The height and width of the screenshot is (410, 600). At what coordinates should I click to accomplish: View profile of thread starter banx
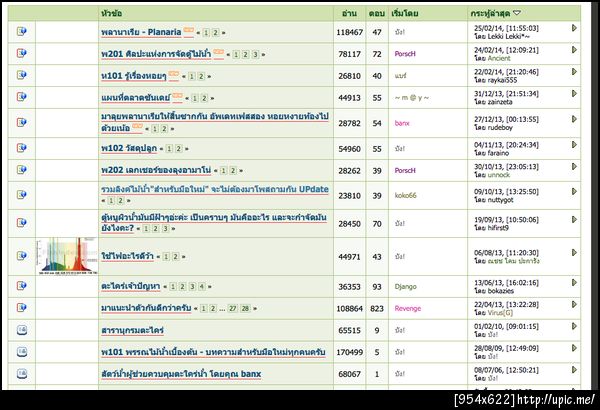(402, 123)
